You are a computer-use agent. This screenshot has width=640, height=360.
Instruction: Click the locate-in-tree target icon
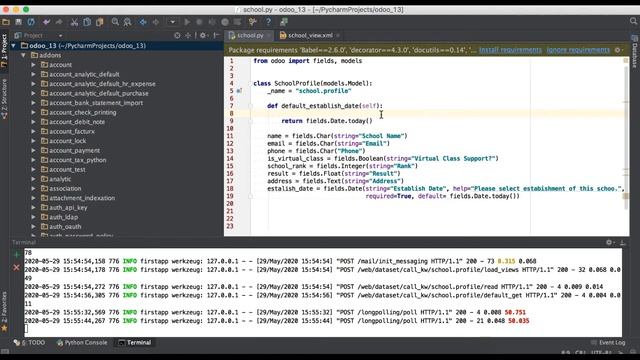177,36
